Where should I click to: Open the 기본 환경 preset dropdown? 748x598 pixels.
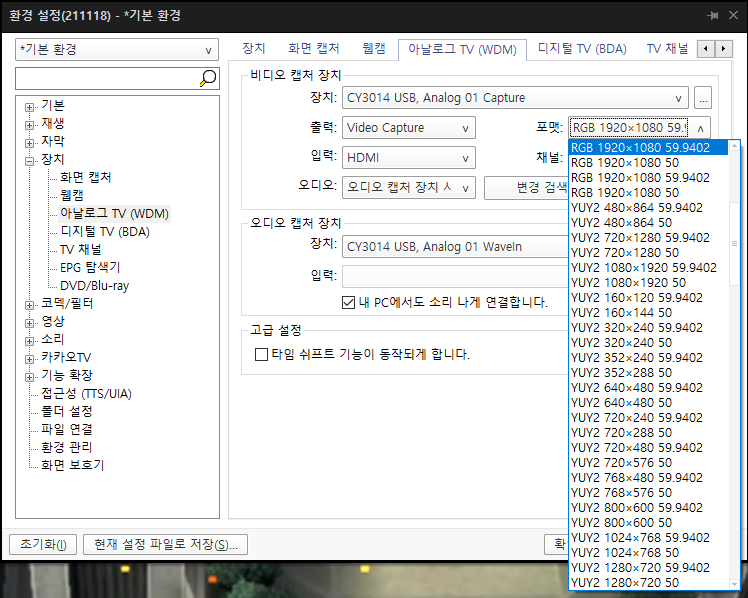[x=116, y=49]
